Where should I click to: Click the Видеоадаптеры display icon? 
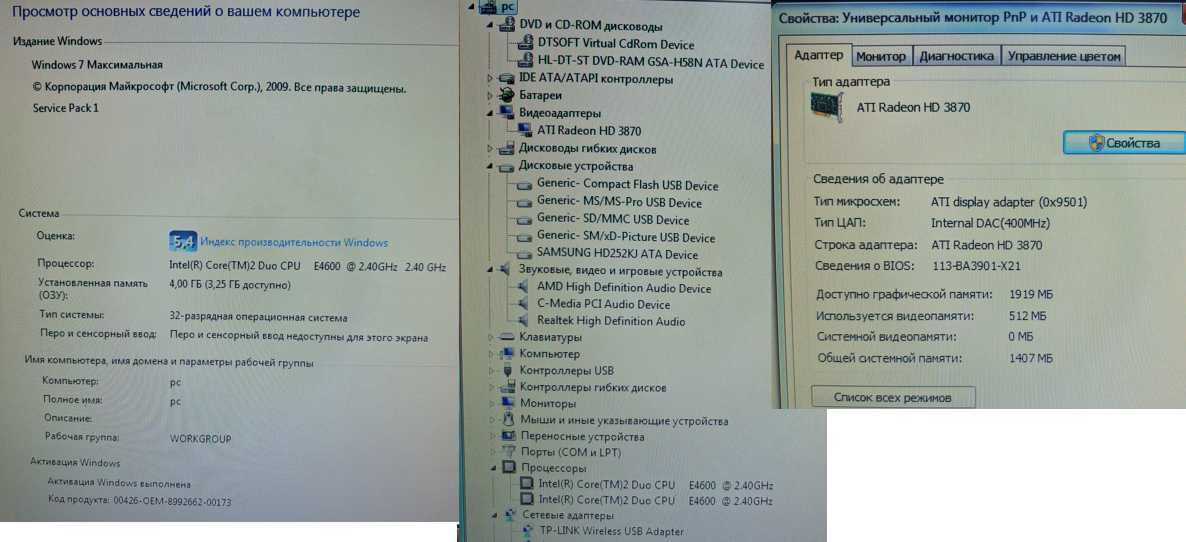(506, 113)
